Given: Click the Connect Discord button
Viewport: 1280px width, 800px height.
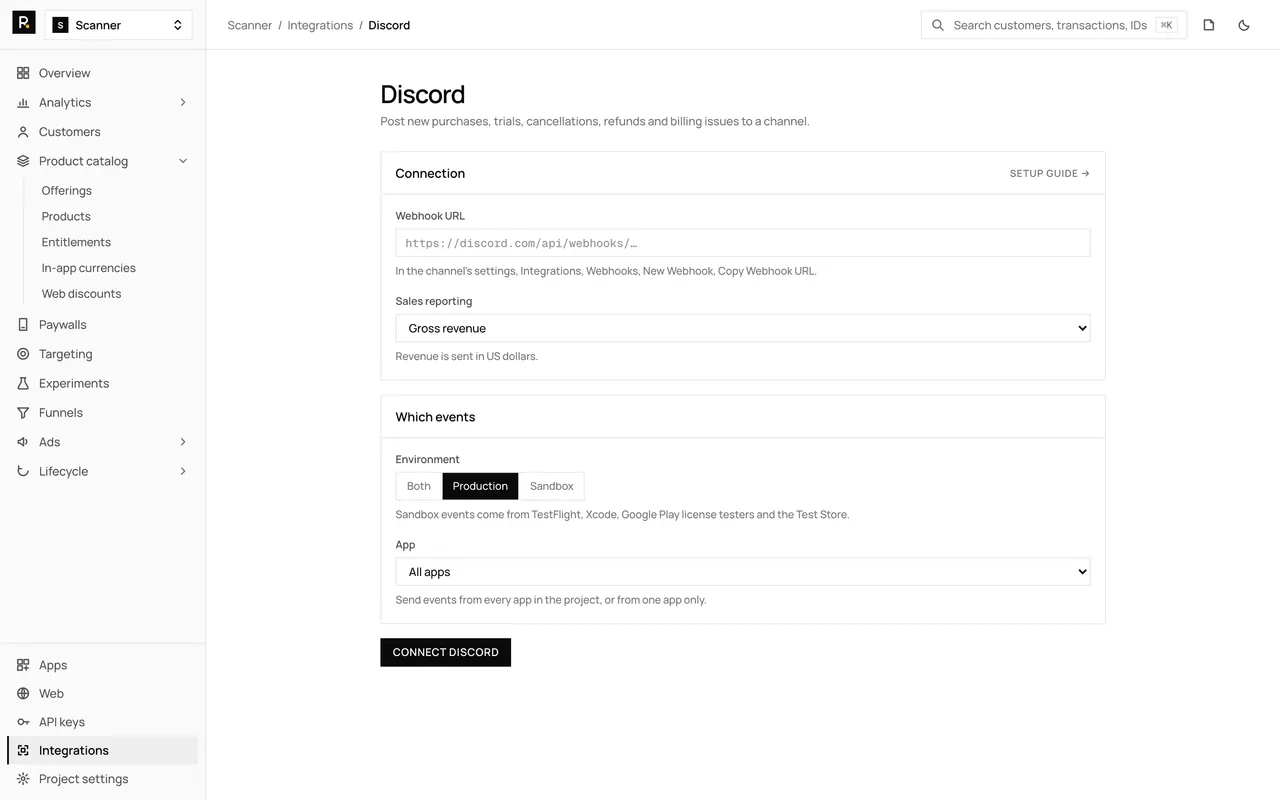Looking at the screenshot, I should (x=445, y=652).
